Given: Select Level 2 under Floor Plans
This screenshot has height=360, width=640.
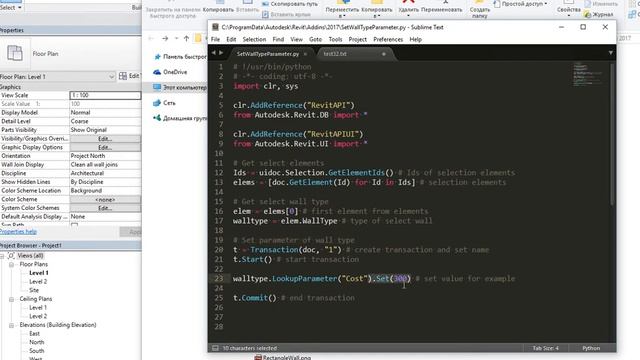Looking at the screenshot, I should [38, 282].
